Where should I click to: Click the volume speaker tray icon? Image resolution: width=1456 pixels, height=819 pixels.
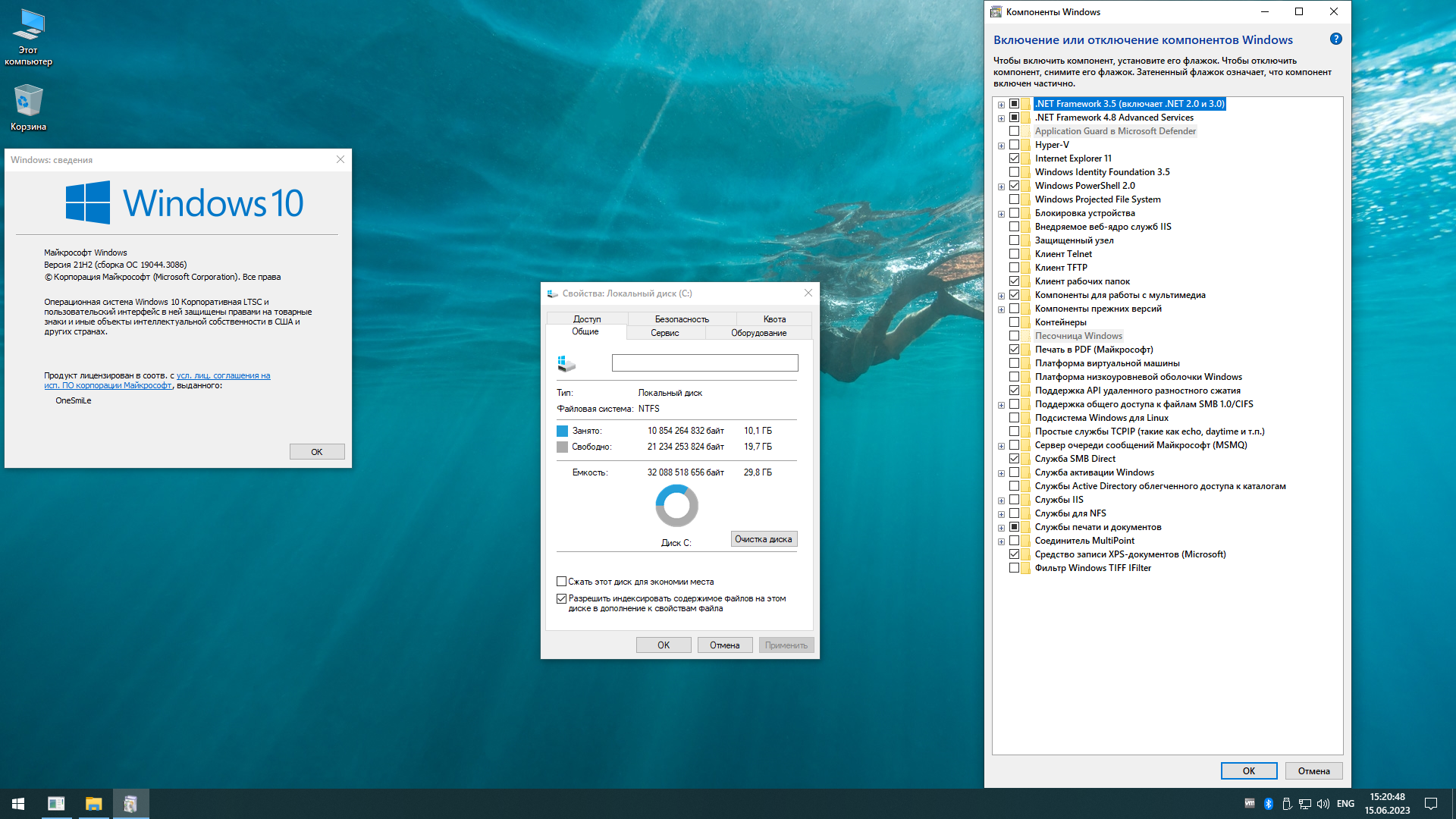click(1323, 804)
